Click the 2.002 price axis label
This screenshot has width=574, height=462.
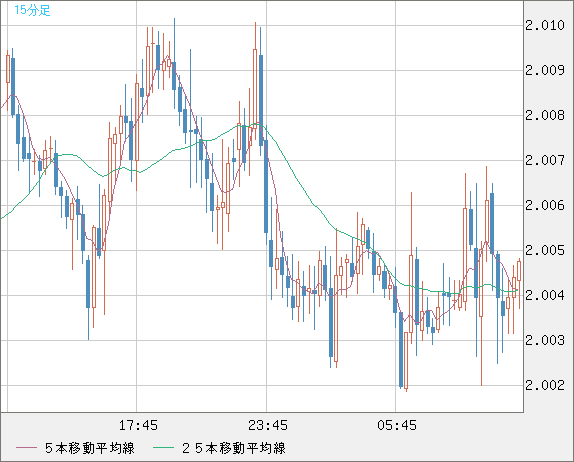point(545,385)
